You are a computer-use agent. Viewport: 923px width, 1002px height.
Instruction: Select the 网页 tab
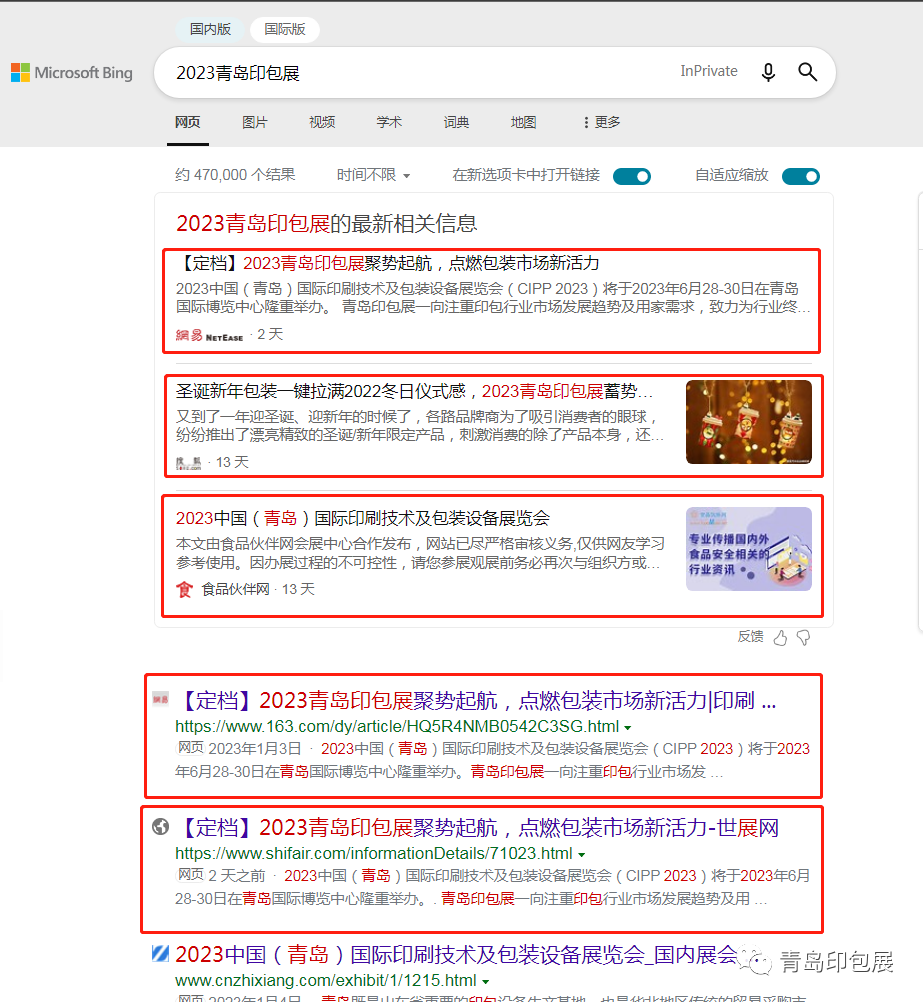(x=188, y=122)
